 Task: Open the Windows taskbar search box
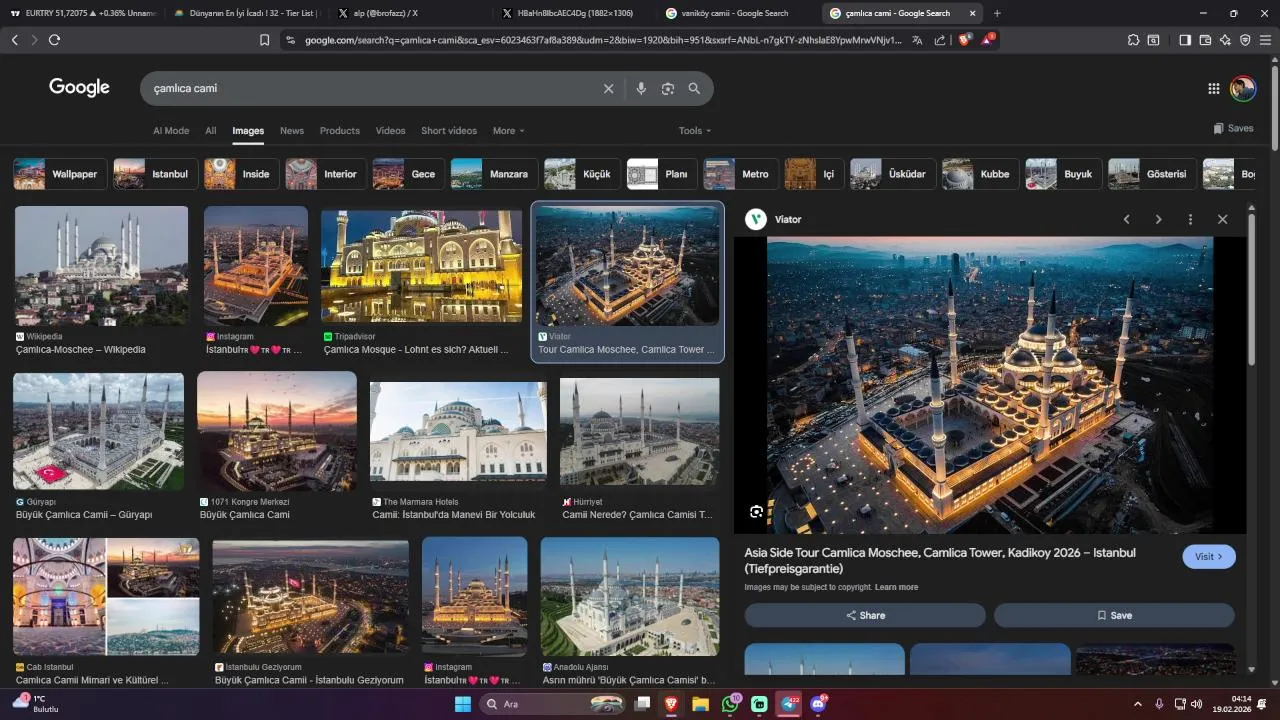click(x=550, y=704)
